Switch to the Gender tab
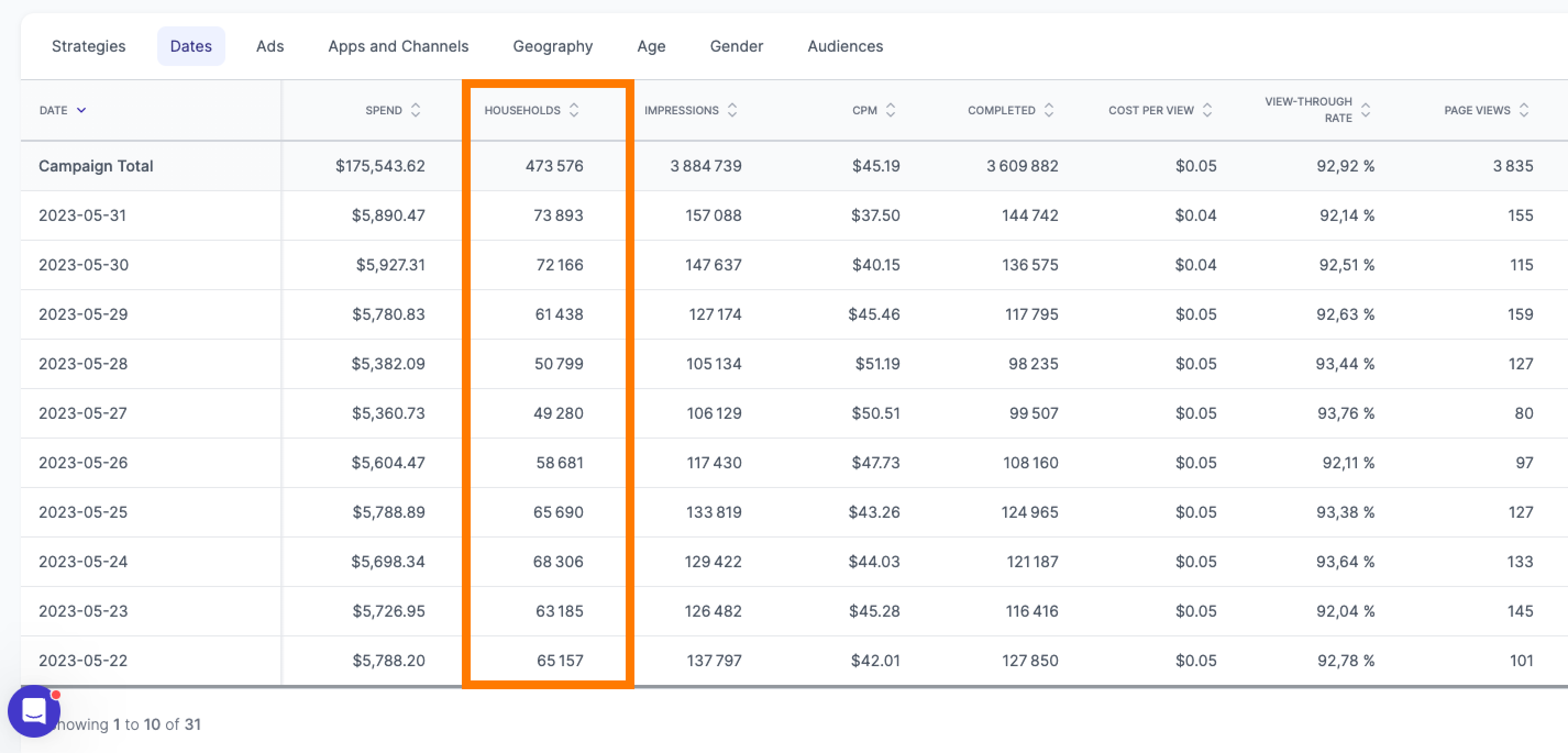 737,46
